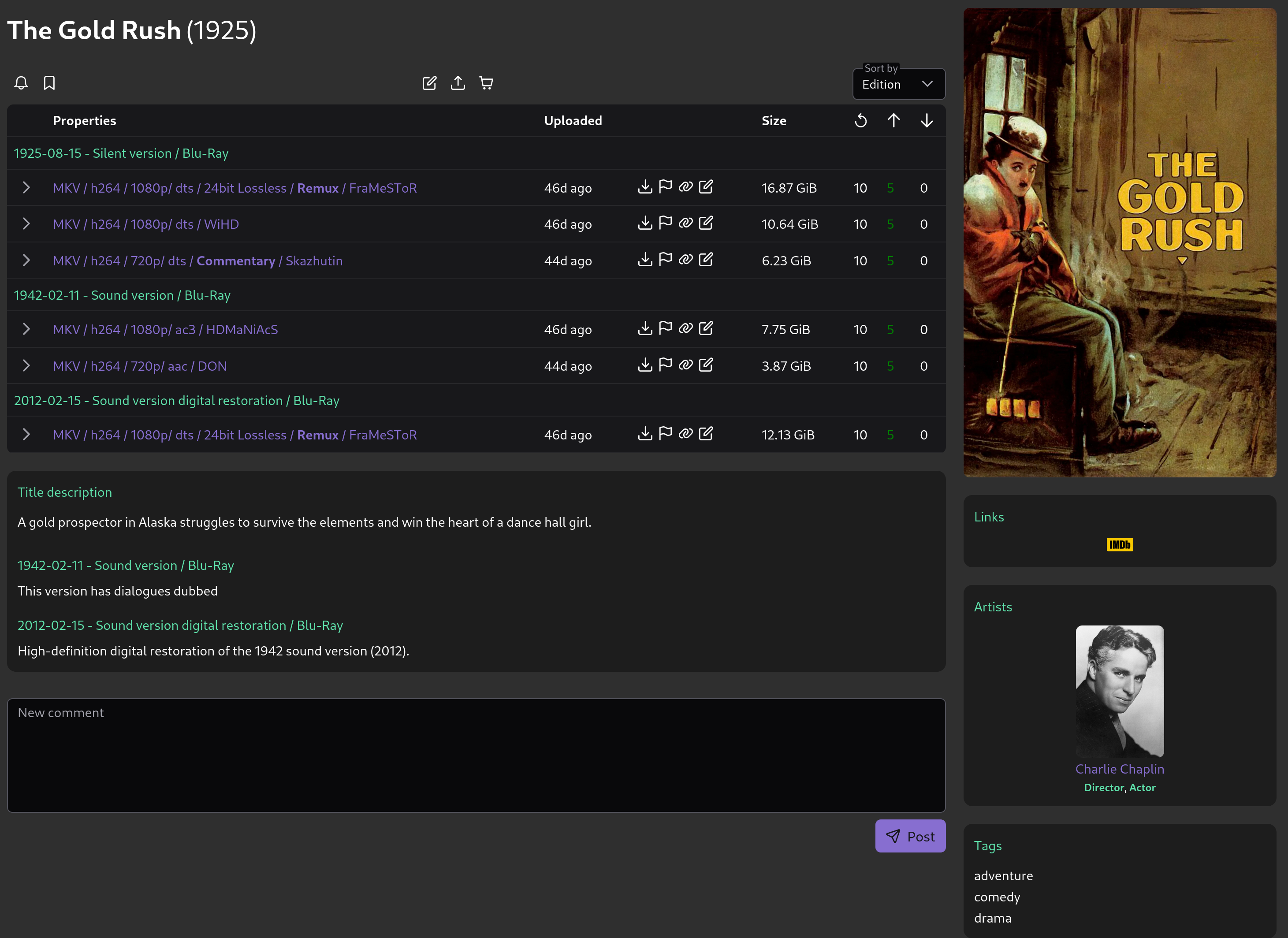Download the 16.87 GiB Remux torrent
1288x938 pixels.
(645, 187)
